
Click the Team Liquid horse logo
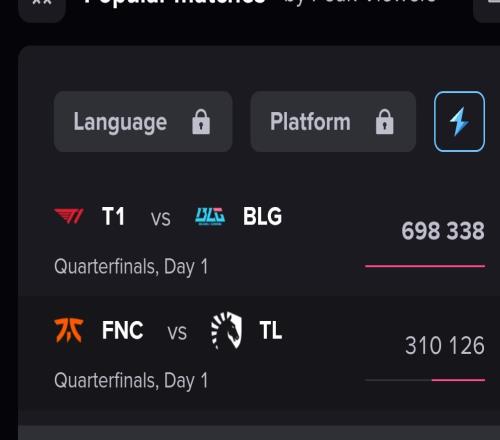pos(227,330)
